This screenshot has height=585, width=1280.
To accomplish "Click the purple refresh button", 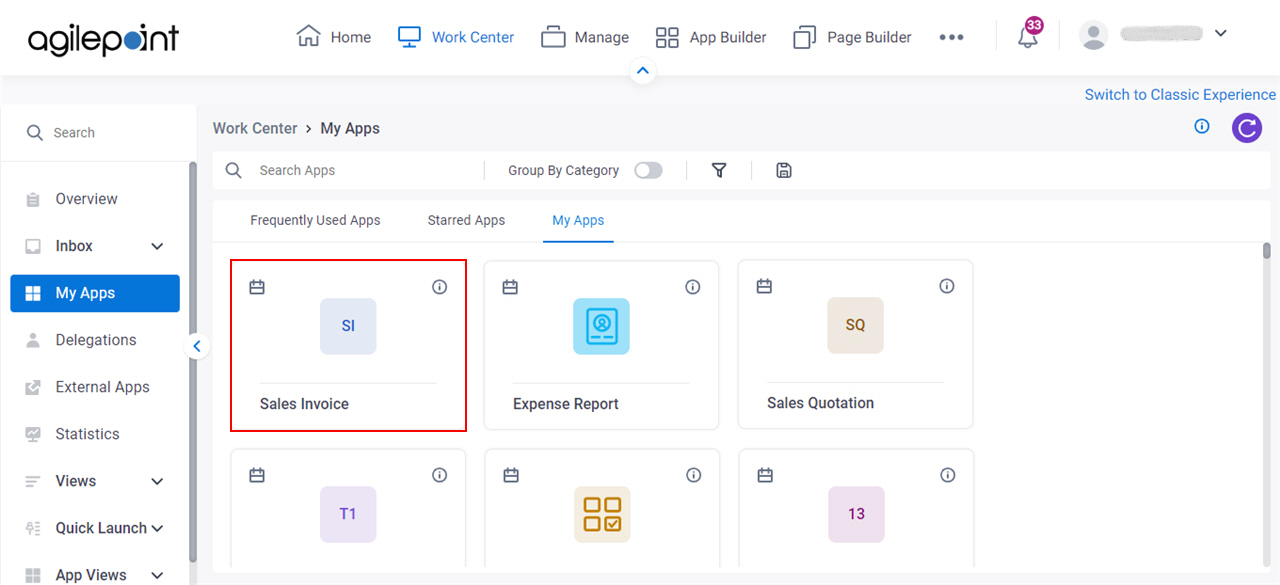I will [x=1246, y=128].
